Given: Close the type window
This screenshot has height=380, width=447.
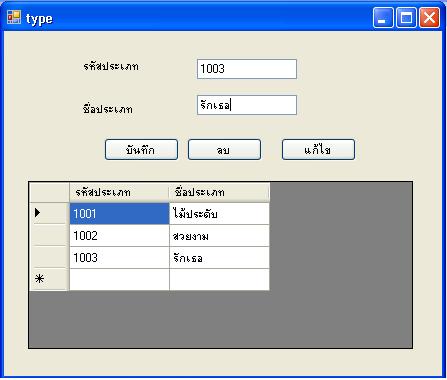Looking at the screenshot, I should (x=429, y=17).
